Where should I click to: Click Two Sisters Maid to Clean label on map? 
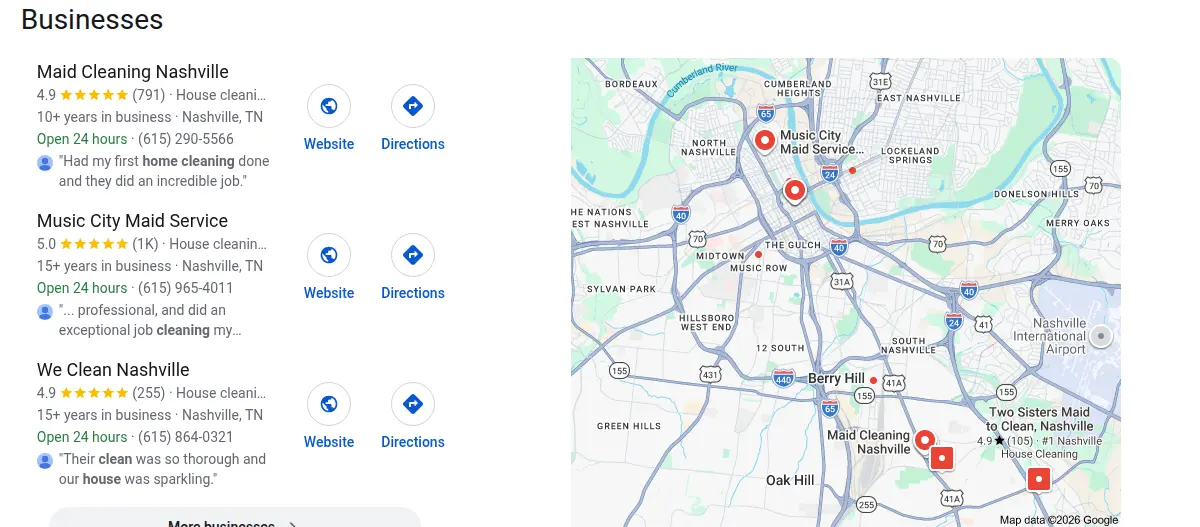(x=1039, y=419)
